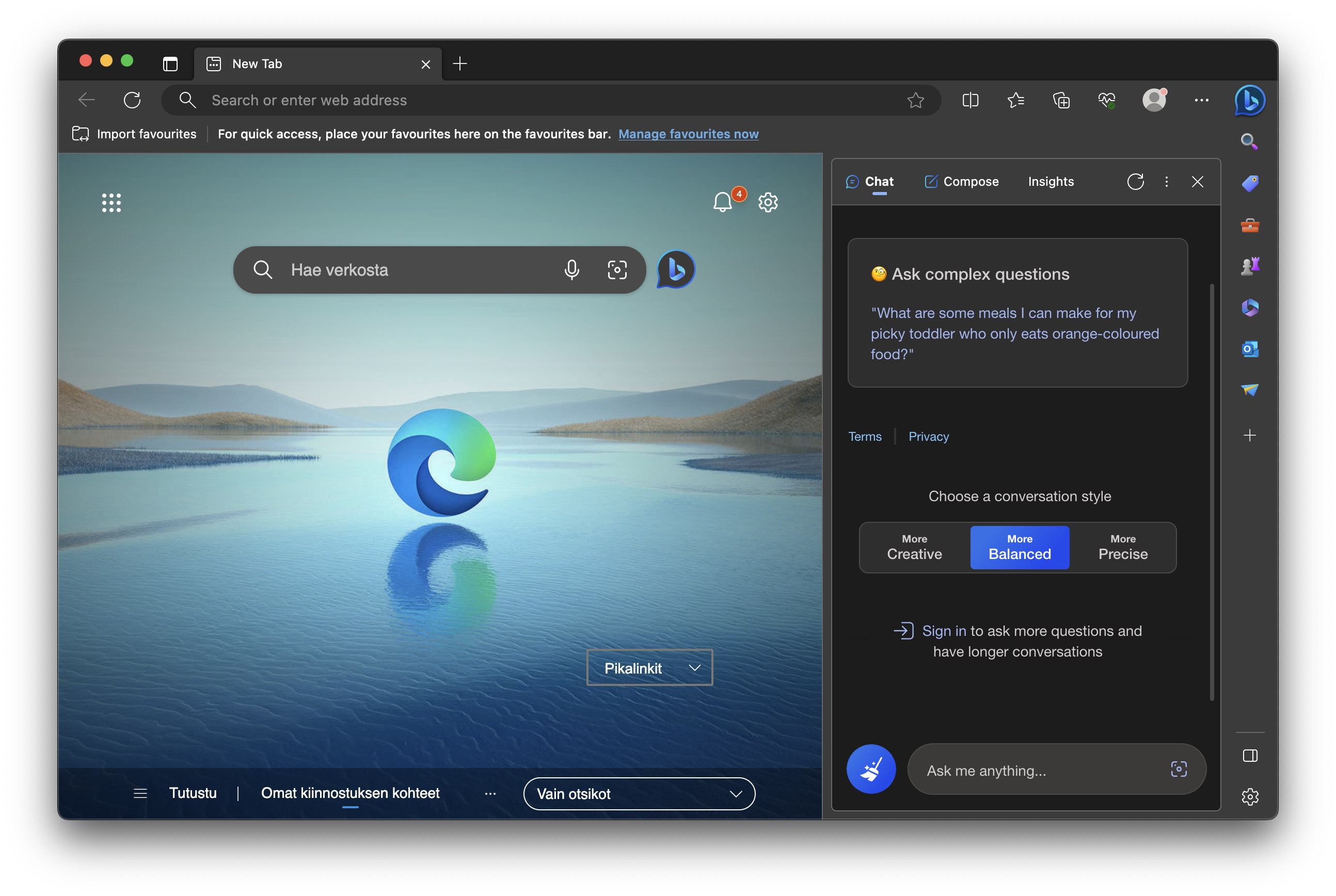Open Collections toolbar icon

[x=1061, y=101]
